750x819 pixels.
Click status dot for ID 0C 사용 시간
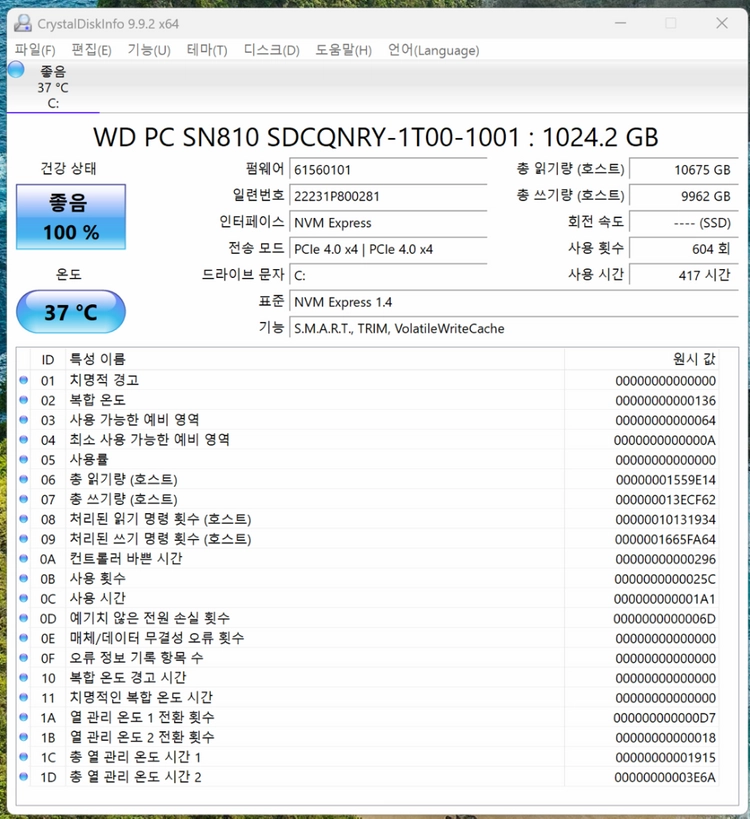click(x=24, y=599)
